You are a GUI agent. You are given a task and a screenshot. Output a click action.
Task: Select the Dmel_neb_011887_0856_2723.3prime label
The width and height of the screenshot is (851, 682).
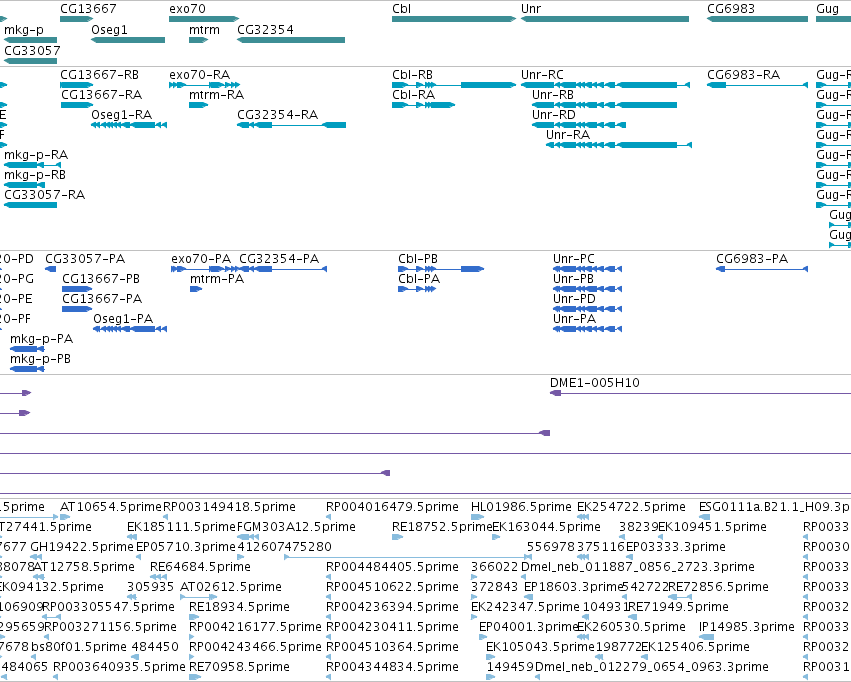638,566
